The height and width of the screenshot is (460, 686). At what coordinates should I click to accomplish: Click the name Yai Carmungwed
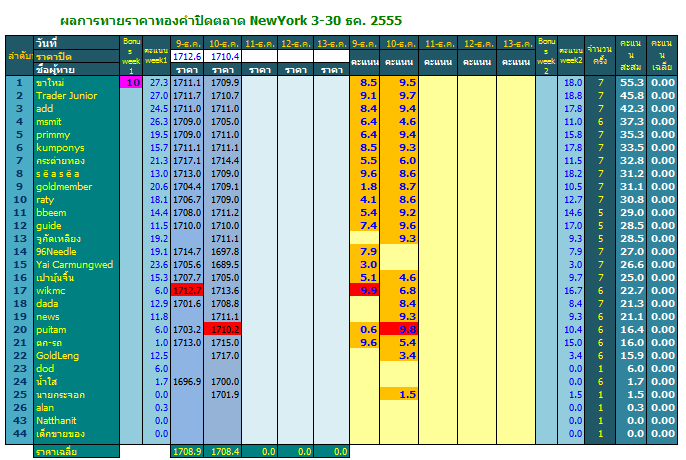click(74, 265)
